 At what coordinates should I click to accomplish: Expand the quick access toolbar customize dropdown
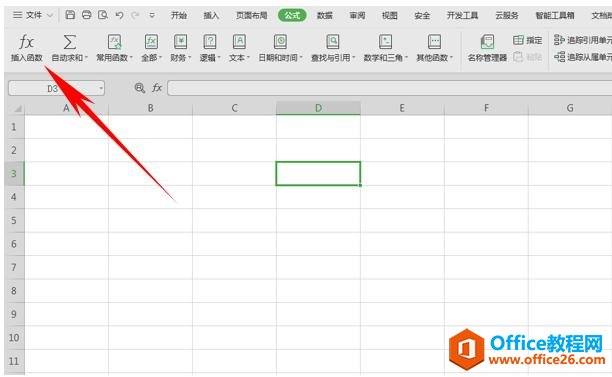coord(152,15)
